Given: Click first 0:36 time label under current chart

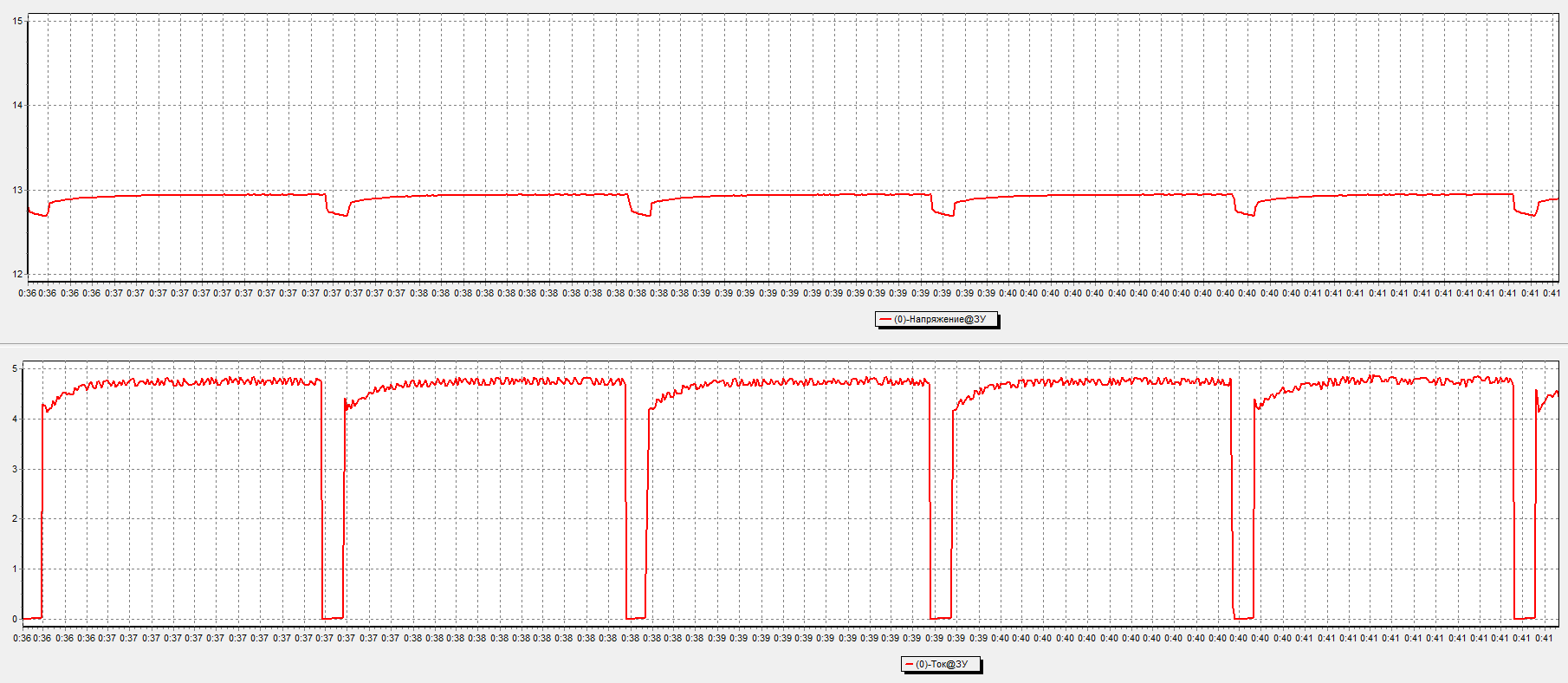Looking at the screenshot, I should click(x=22, y=638).
